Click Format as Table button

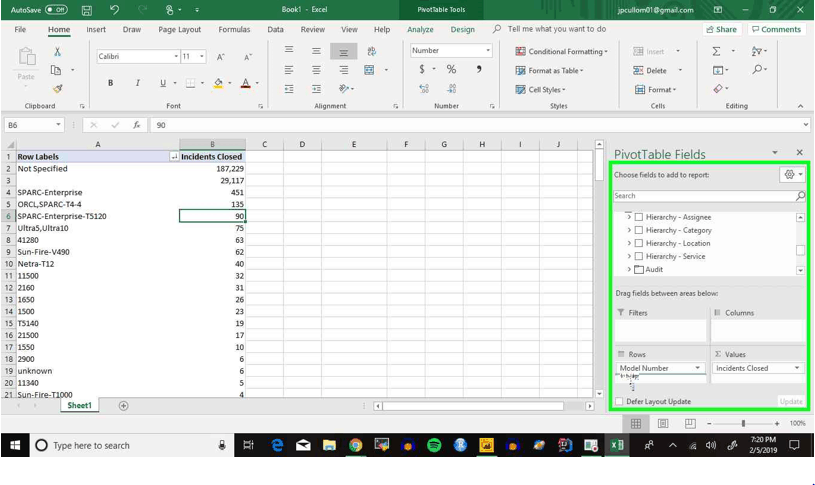pos(549,70)
